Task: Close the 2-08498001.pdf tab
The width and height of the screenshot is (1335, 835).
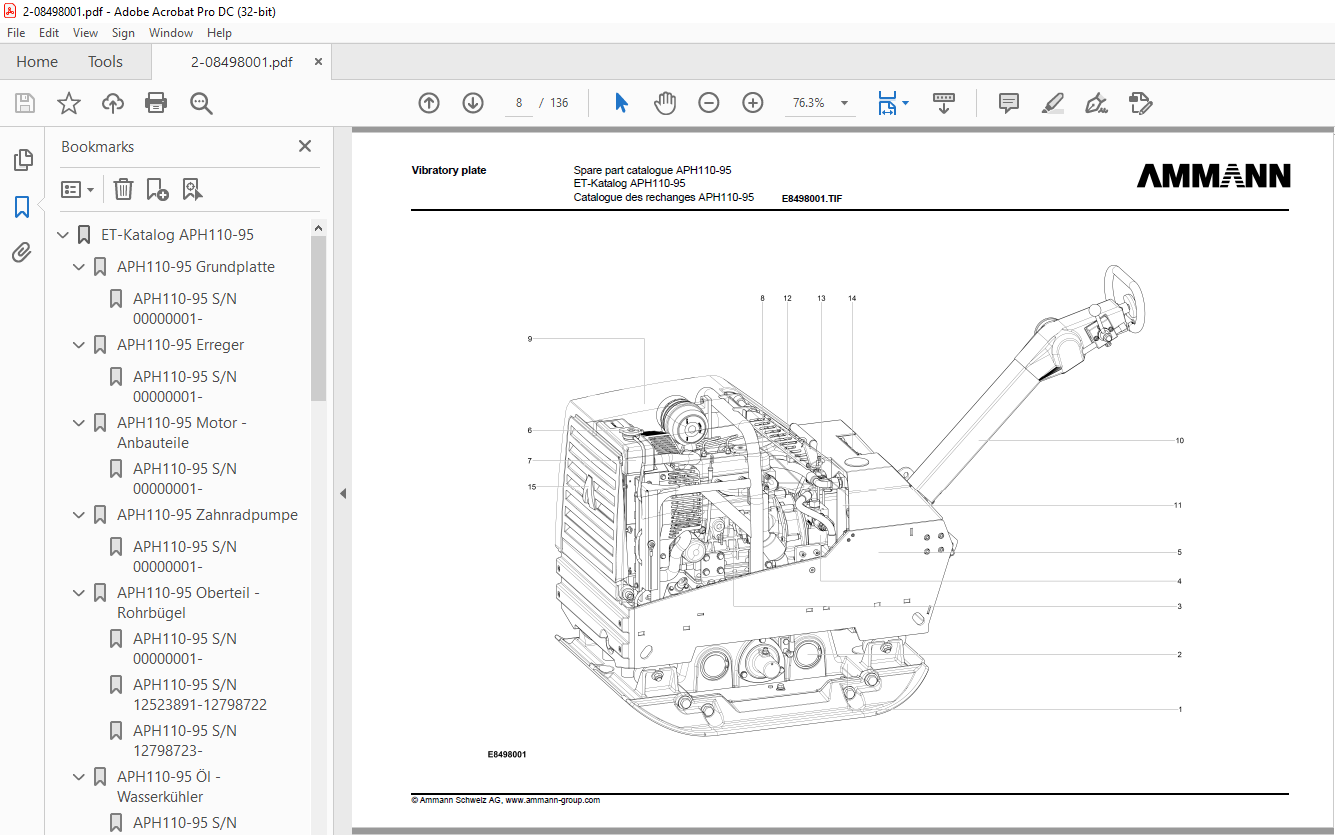Action: 318,62
